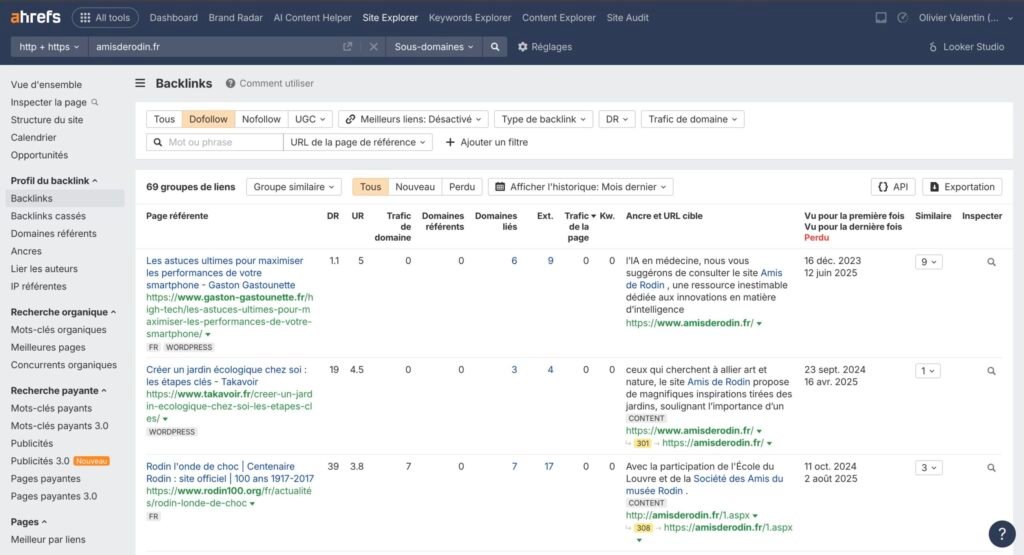Open Keywords Explorer in the top menu

(469, 18)
